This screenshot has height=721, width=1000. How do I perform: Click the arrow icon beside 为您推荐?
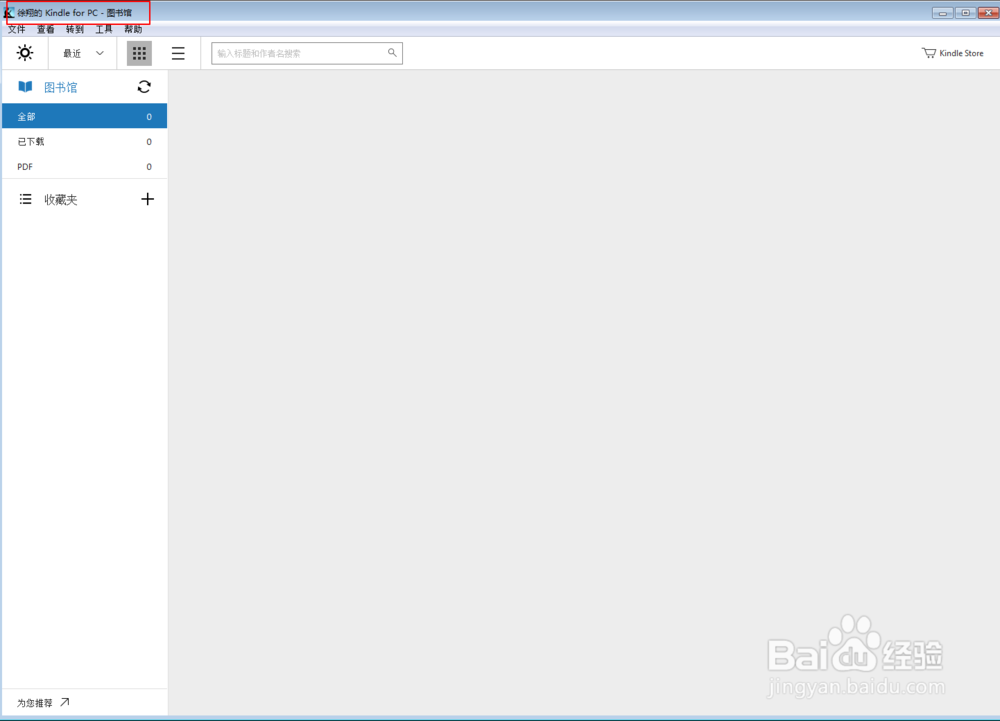tap(64, 702)
